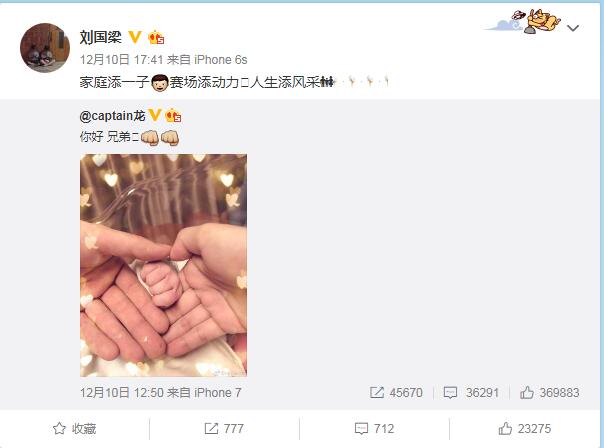Screen dimensions: 604x448
Task: Click the verified V badge next to captain龙
Action: click(x=155, y=115)
